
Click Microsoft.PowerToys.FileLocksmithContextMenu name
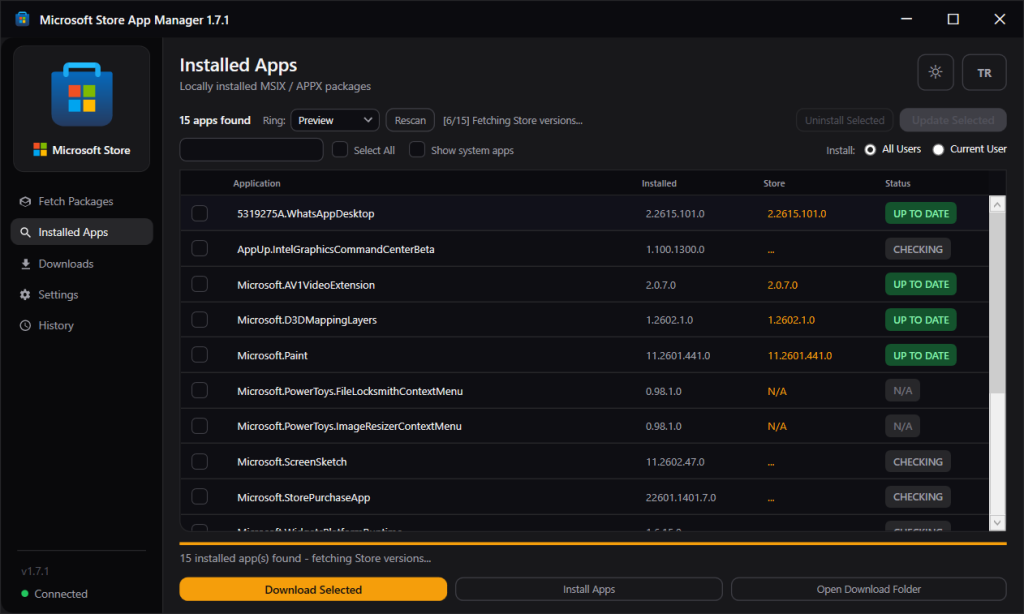pos(350,391)
